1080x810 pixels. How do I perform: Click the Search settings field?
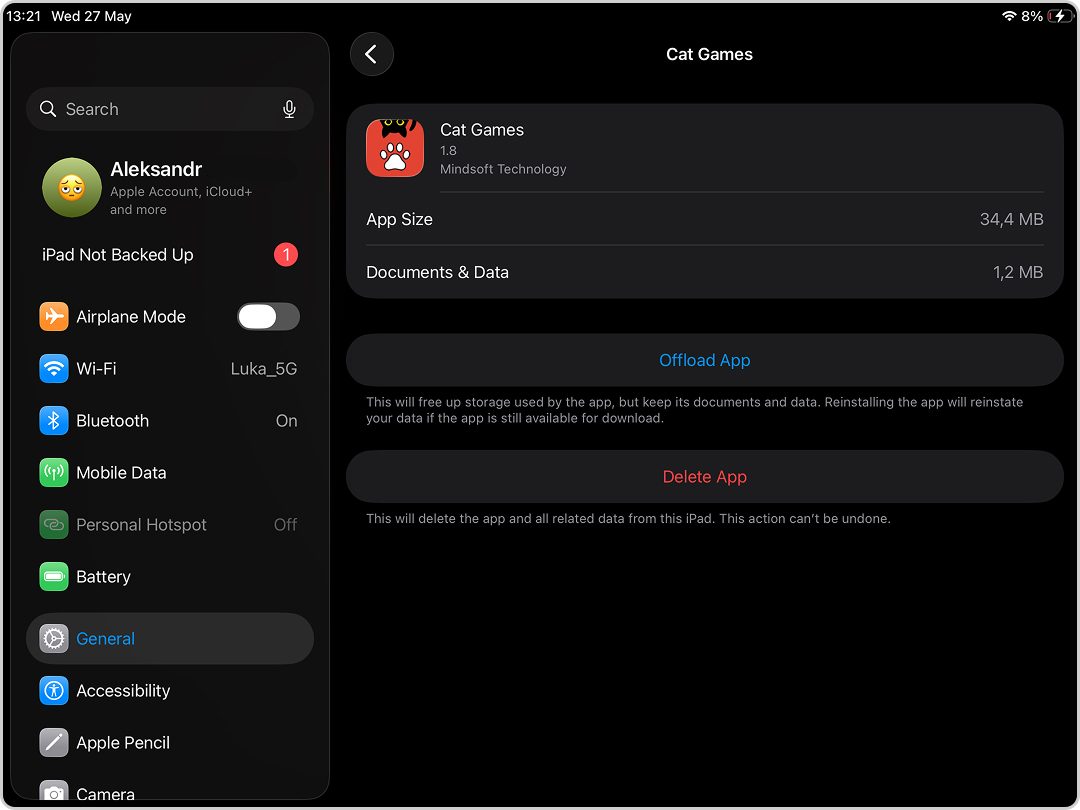click(x=169, y=109)
